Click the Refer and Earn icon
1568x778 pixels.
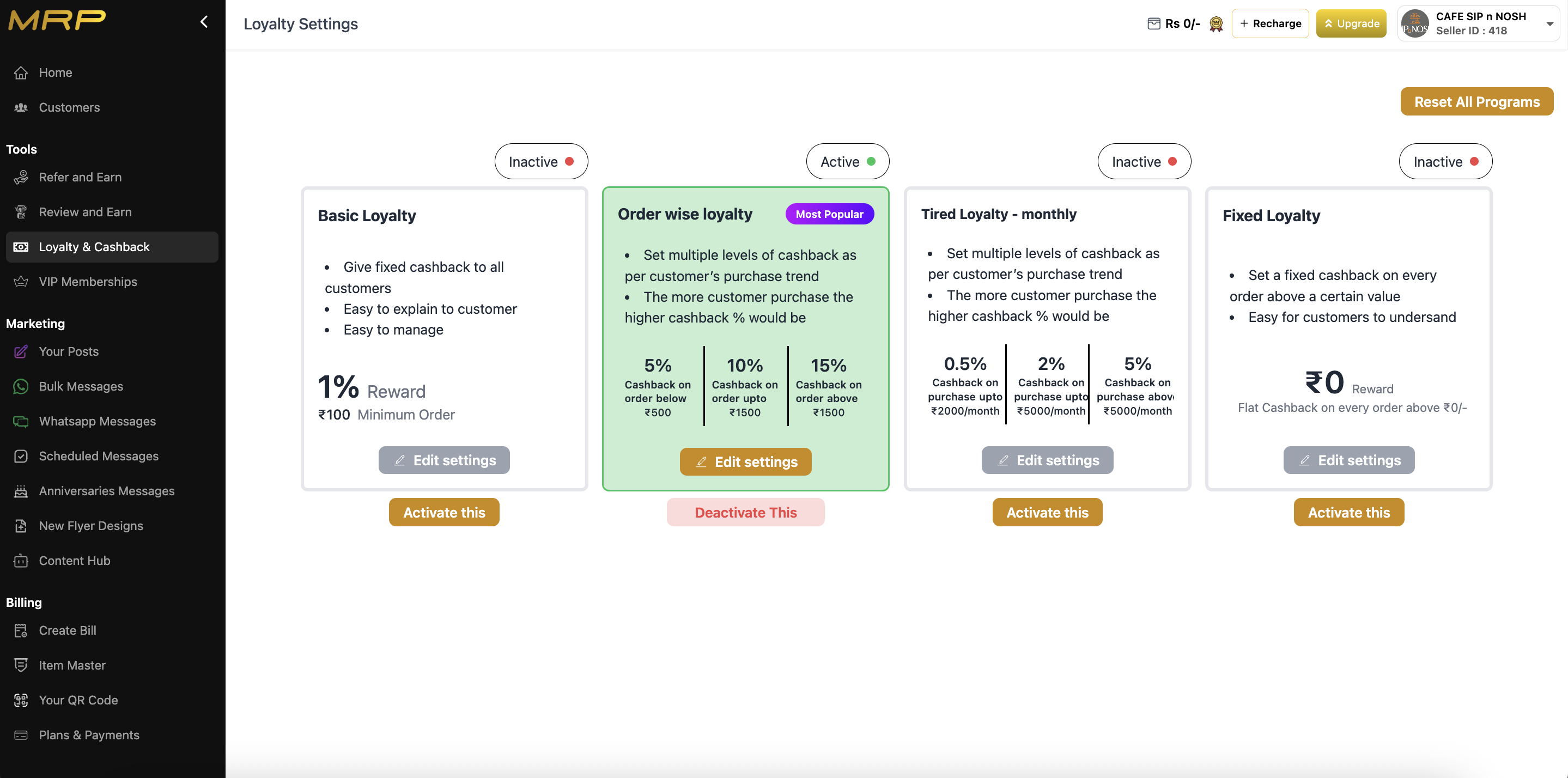click(x=21, y=177)
